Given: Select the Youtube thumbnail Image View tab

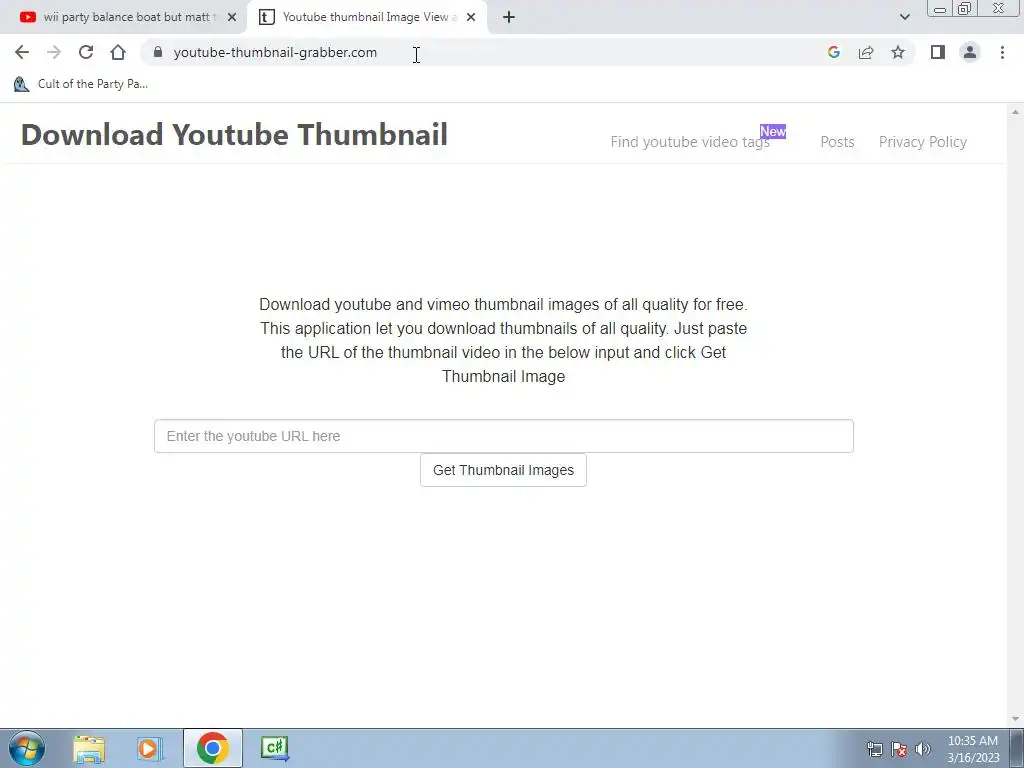Looking at the screenshot, I should tap(366, 17).
